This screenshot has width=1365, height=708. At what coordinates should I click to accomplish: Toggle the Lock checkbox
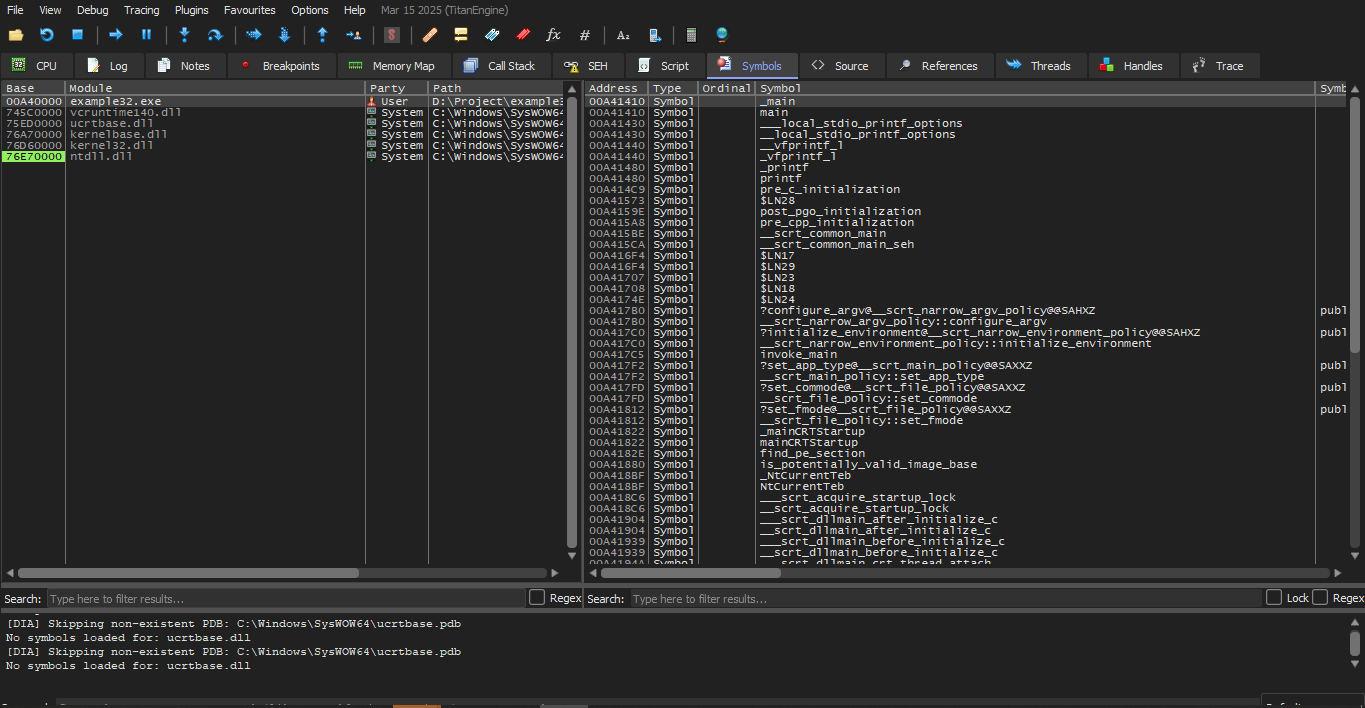tap(1274, 598)
